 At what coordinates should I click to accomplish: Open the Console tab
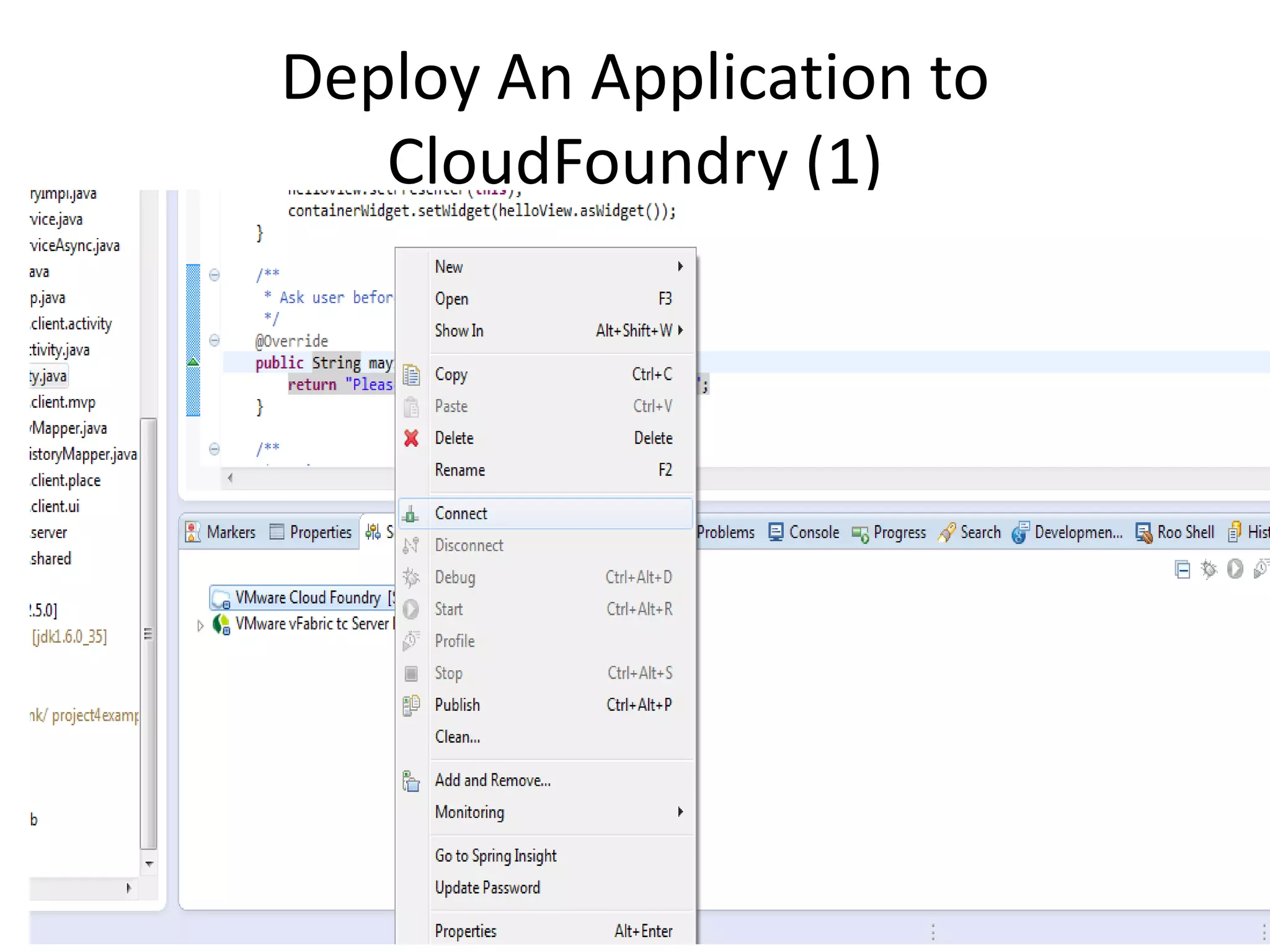804,532
